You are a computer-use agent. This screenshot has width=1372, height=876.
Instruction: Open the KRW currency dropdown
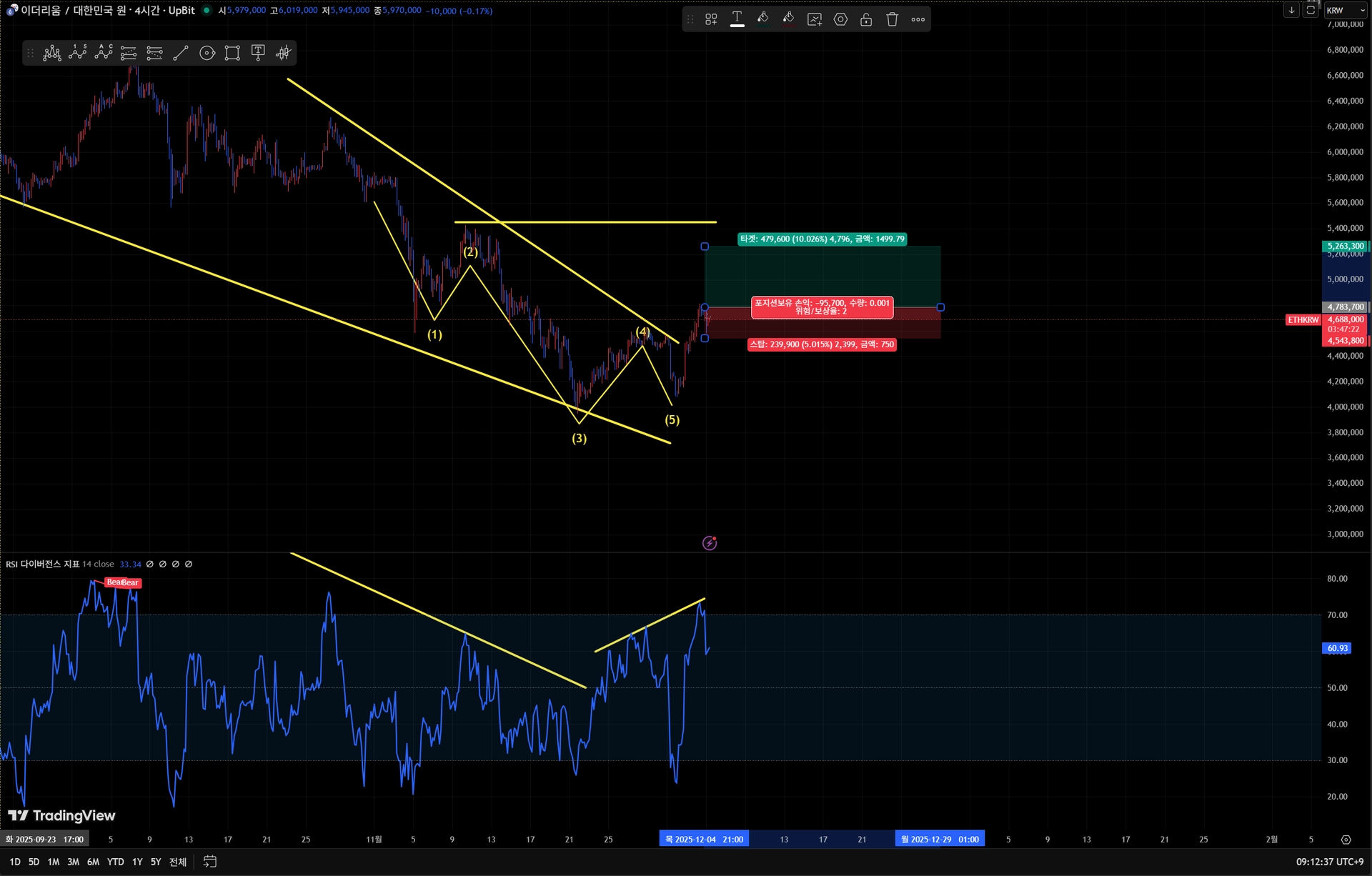[x=1346, y=10]
